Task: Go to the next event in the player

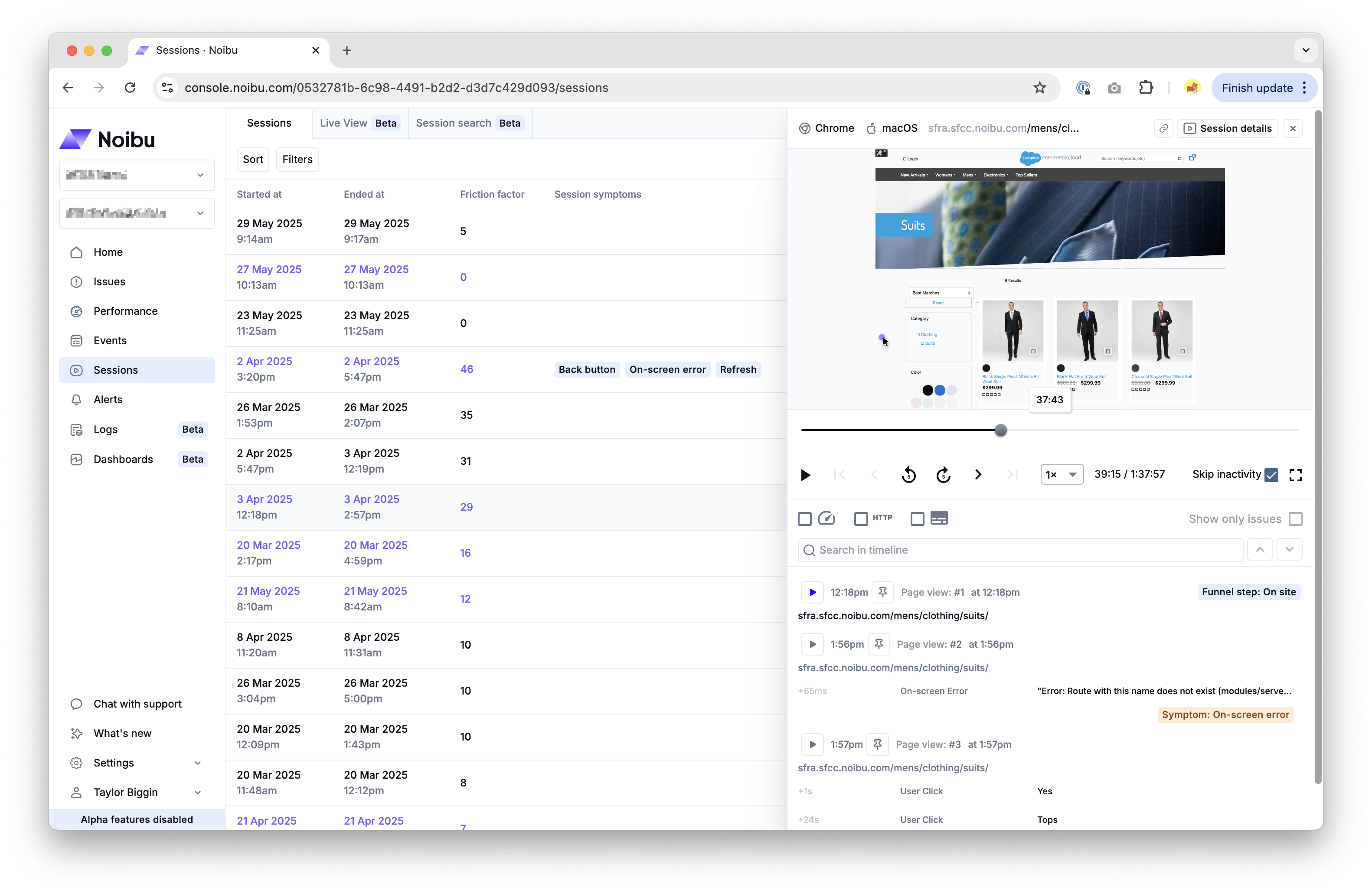Action: (978, 475)
